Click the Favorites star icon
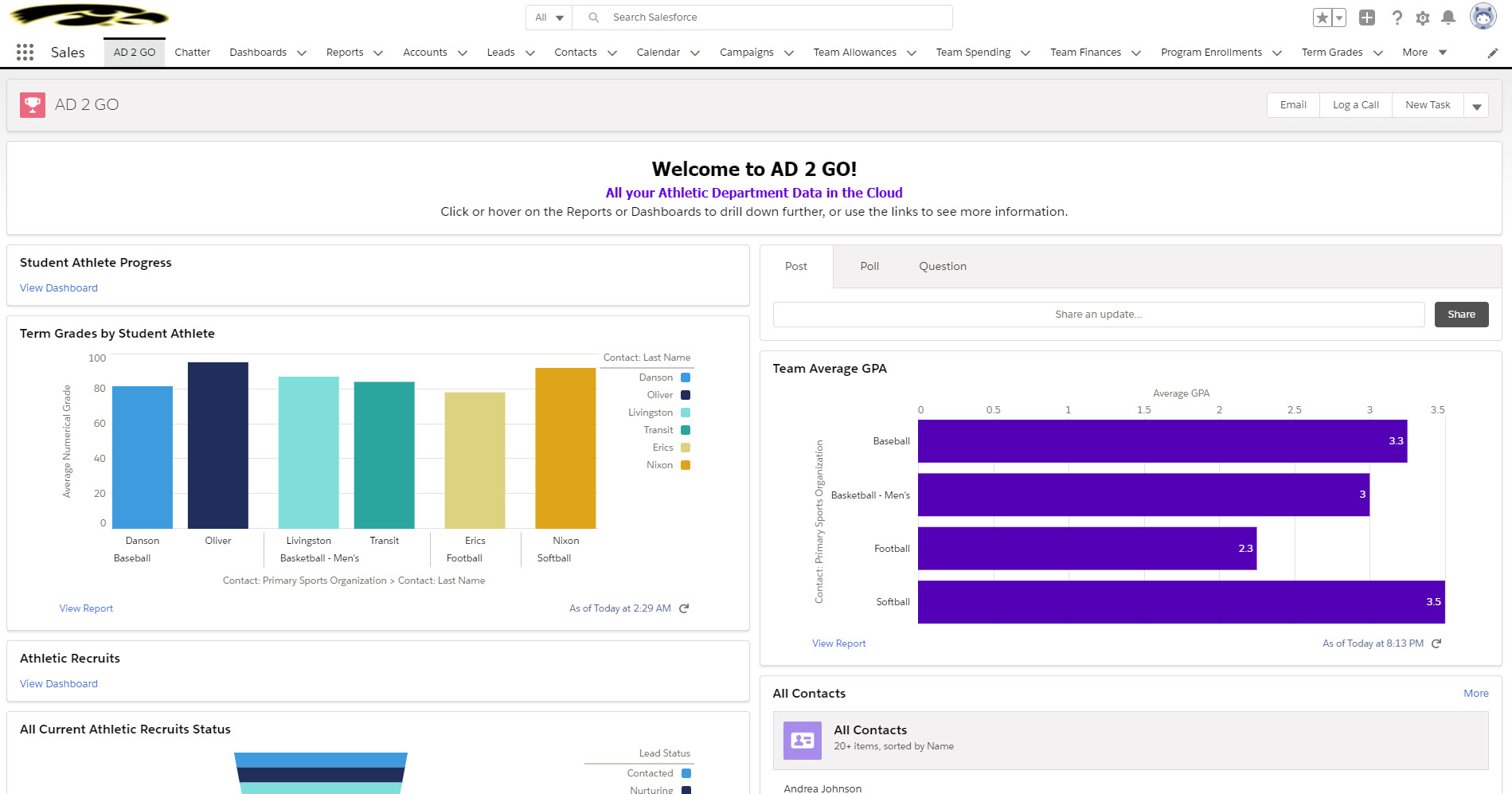Screen dimensions: 1512x794 (x=1323, y=18)
